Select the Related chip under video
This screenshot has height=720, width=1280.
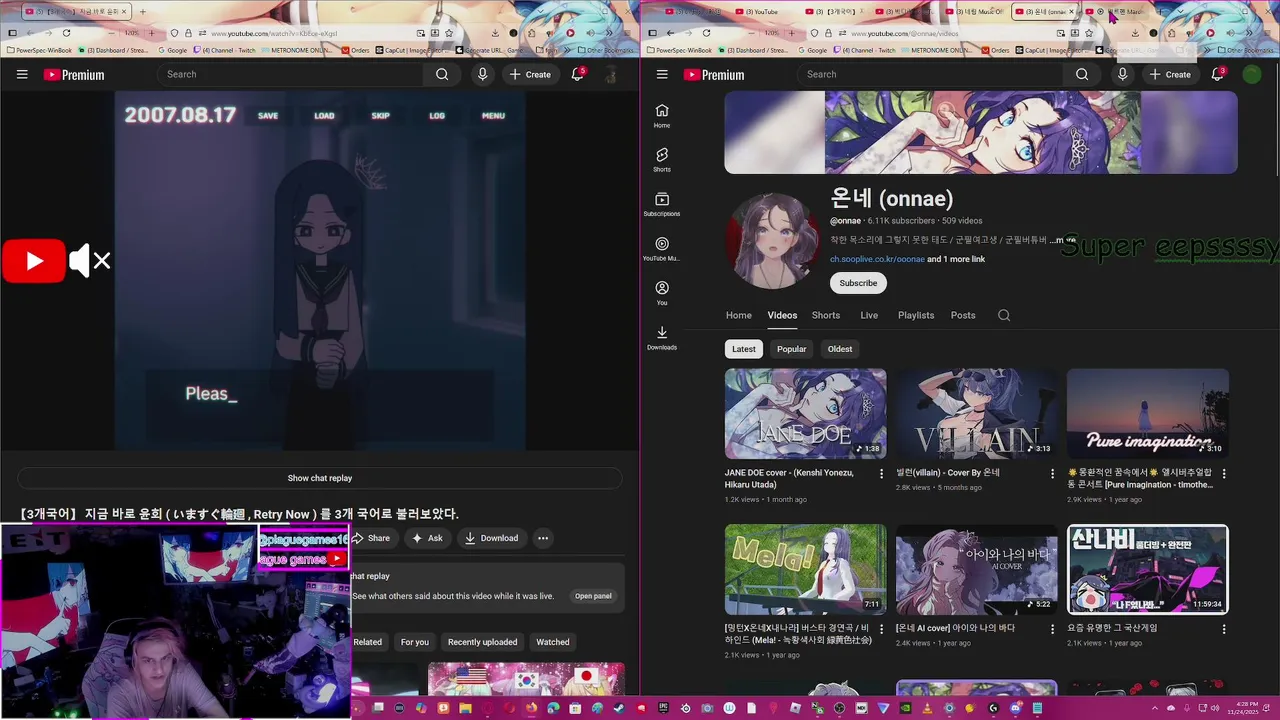[x=367, y=642]
